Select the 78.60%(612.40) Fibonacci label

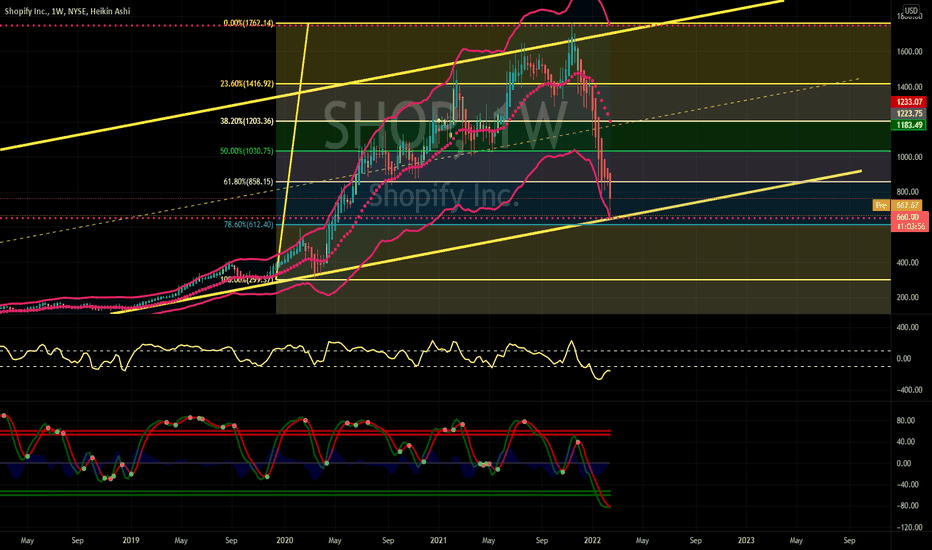(x=248, y=224)
